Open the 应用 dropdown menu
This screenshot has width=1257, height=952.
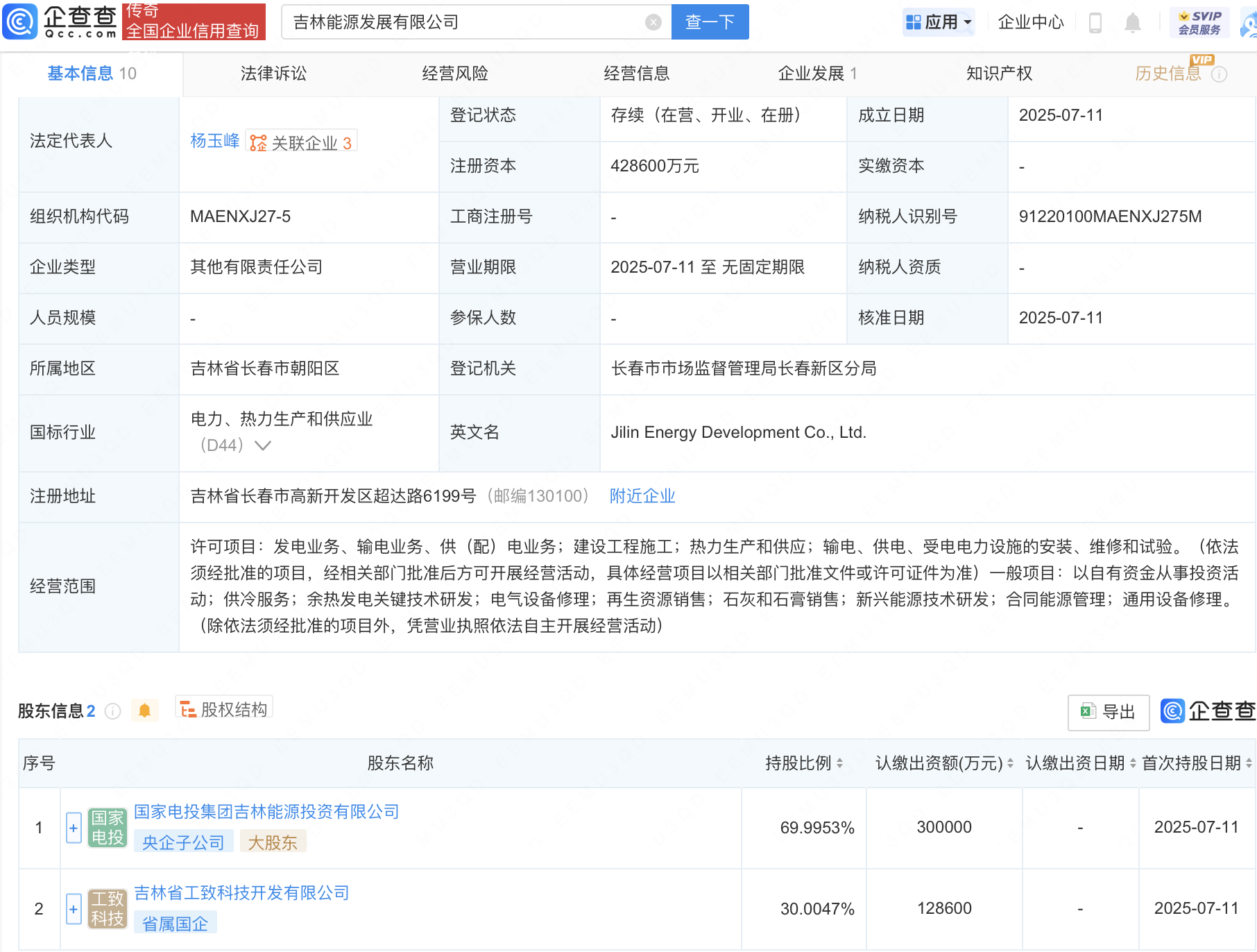(939, 23)
